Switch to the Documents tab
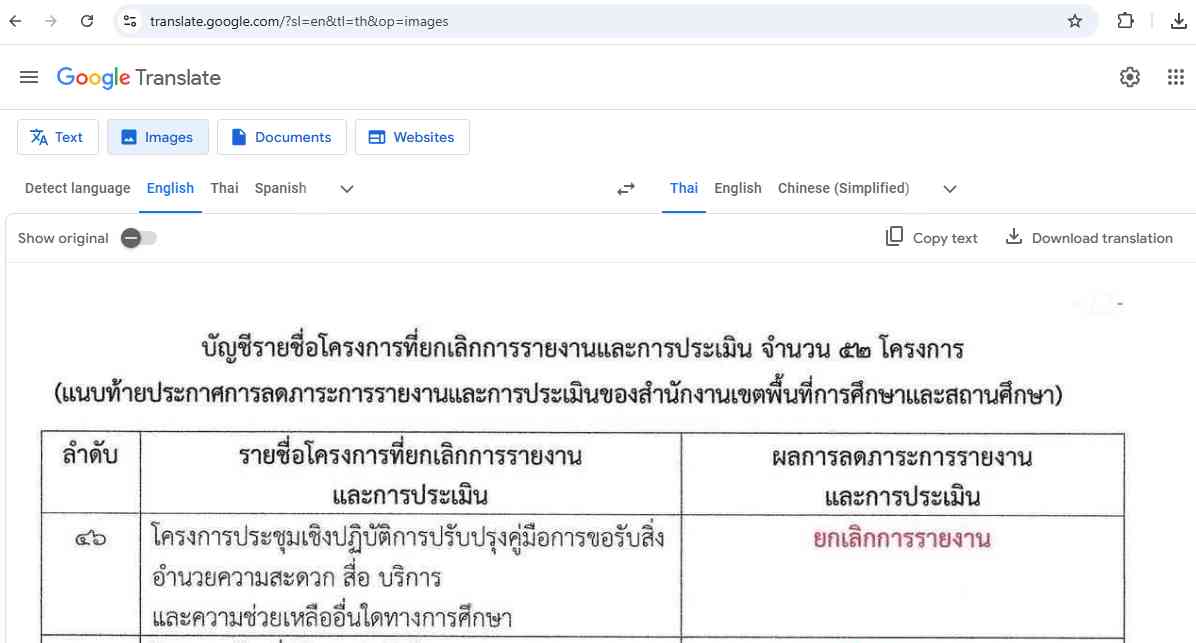This screenshot has height=643, width=1196. (281, 137)
